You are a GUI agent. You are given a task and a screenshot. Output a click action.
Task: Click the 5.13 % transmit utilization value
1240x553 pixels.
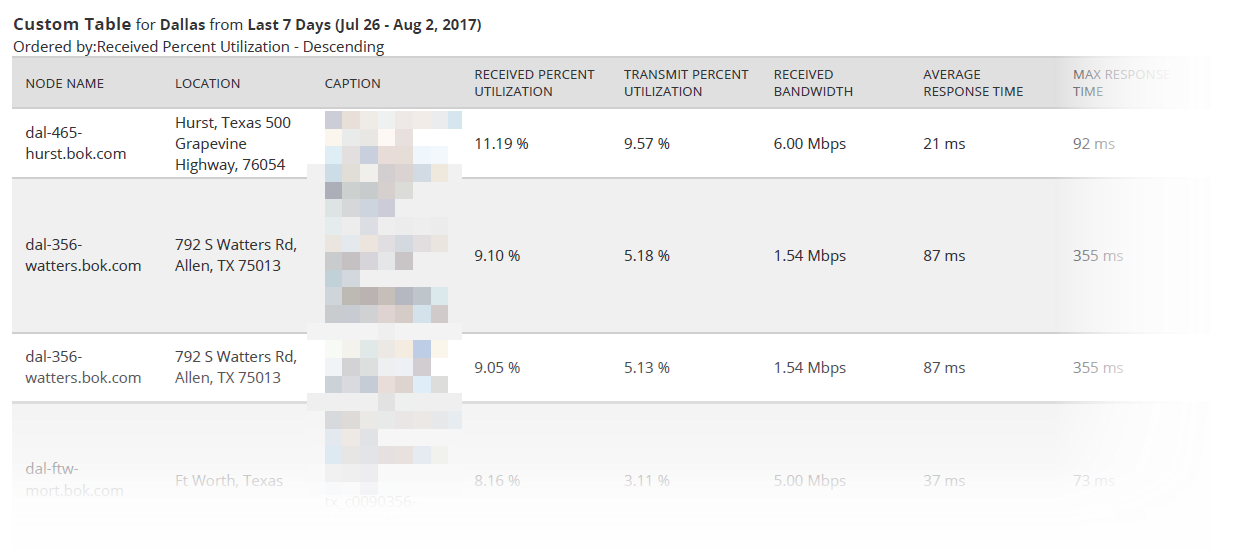(647, 368)
